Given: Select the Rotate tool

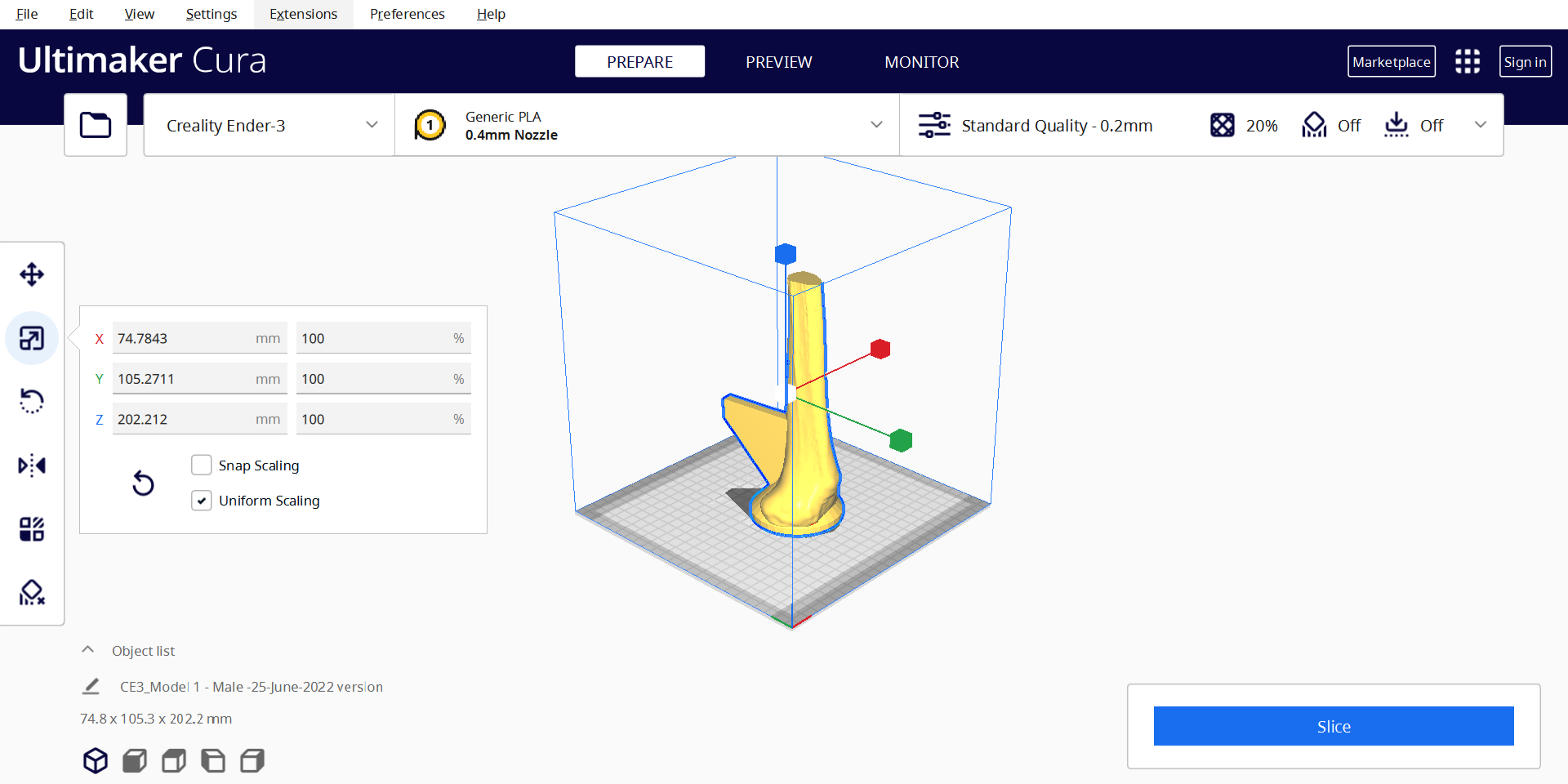Looking at the screenshot, I should (x=32, y=401).
